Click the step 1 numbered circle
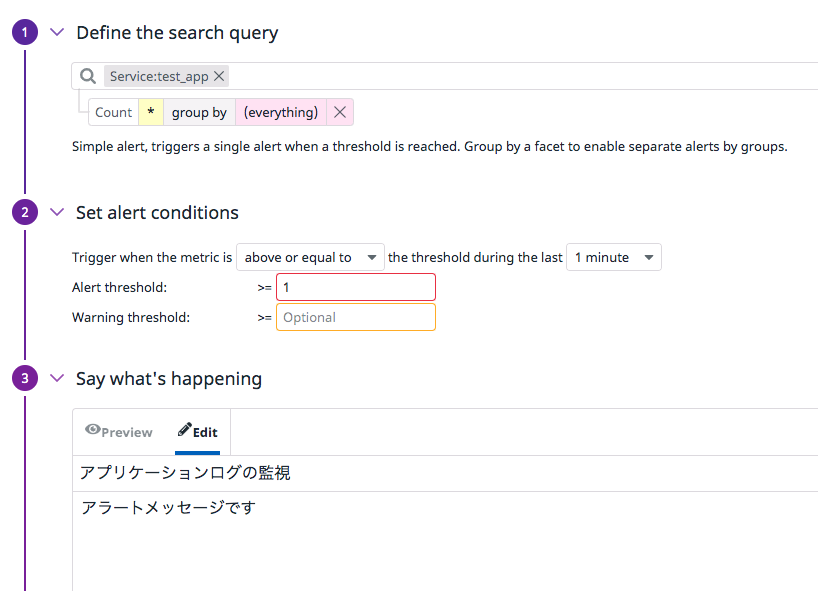Image resolution: width=818 pixels, height=591 pixels. pos(25,33)
